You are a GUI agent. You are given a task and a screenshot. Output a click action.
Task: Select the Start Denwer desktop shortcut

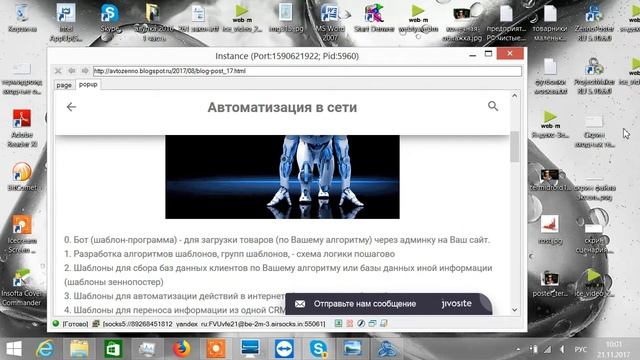pyautogui.click(x=374, y=18)
